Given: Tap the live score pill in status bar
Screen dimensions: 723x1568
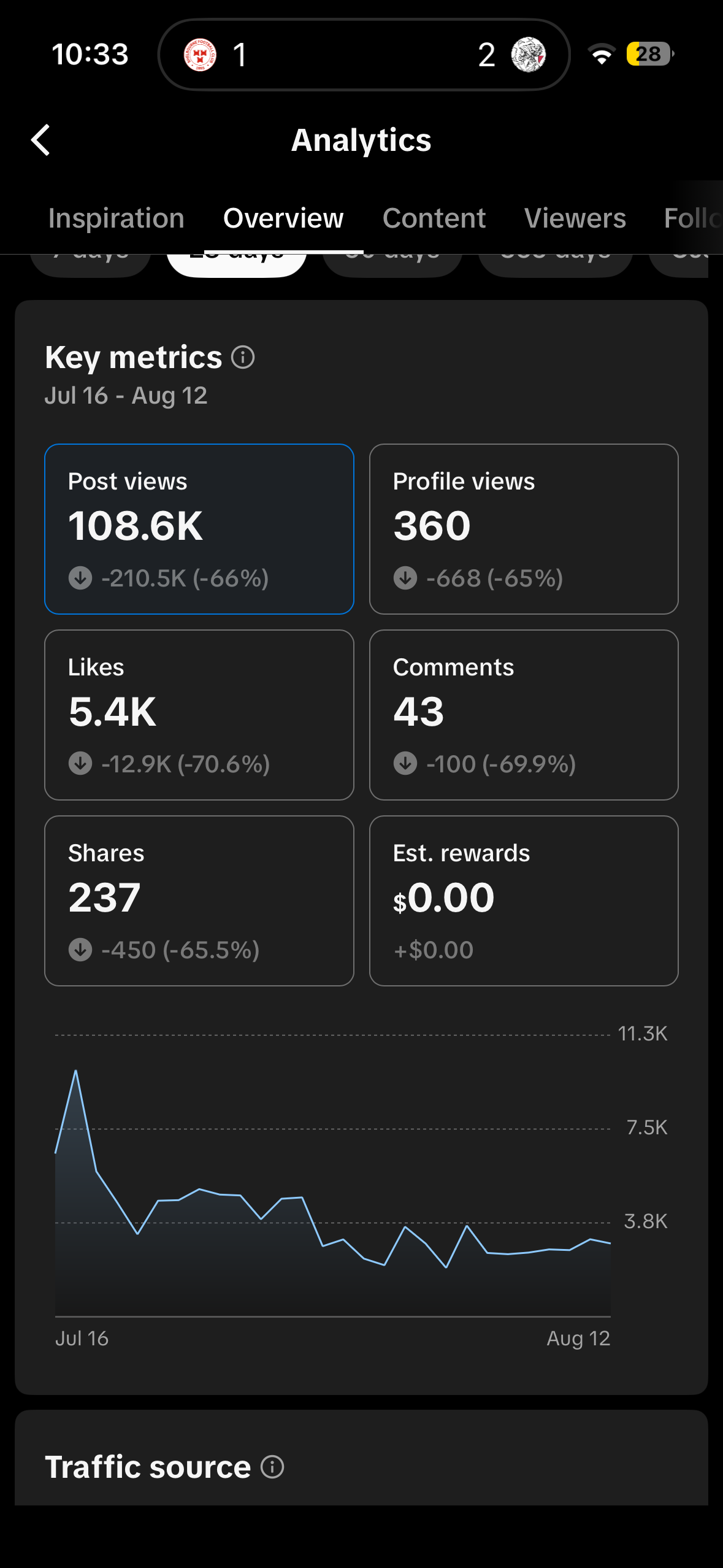Looking at the screenshot, I should [364, 55].
